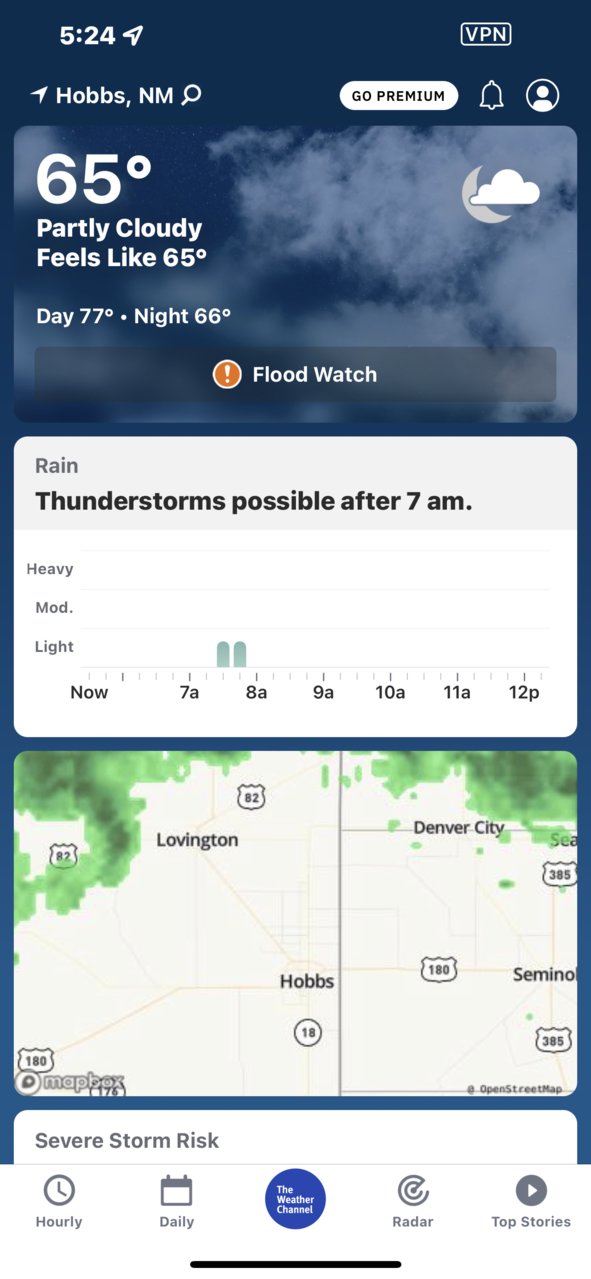This screenshot has width=591, height=1279.
Task: Switch to the Daily tab
Action: tap(176, 1201)
